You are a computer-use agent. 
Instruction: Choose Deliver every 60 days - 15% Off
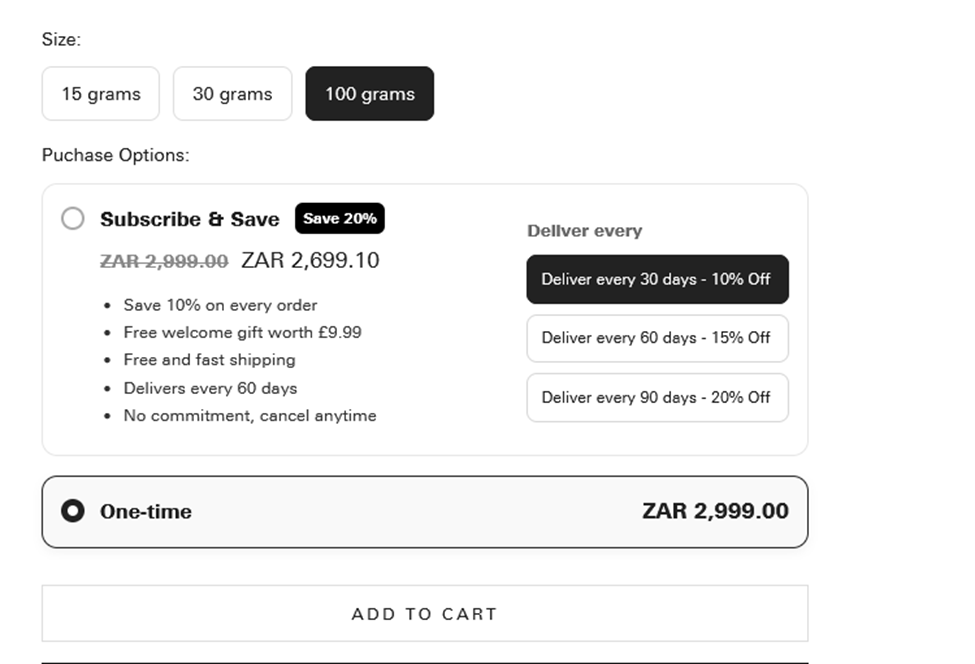[657, 338]
